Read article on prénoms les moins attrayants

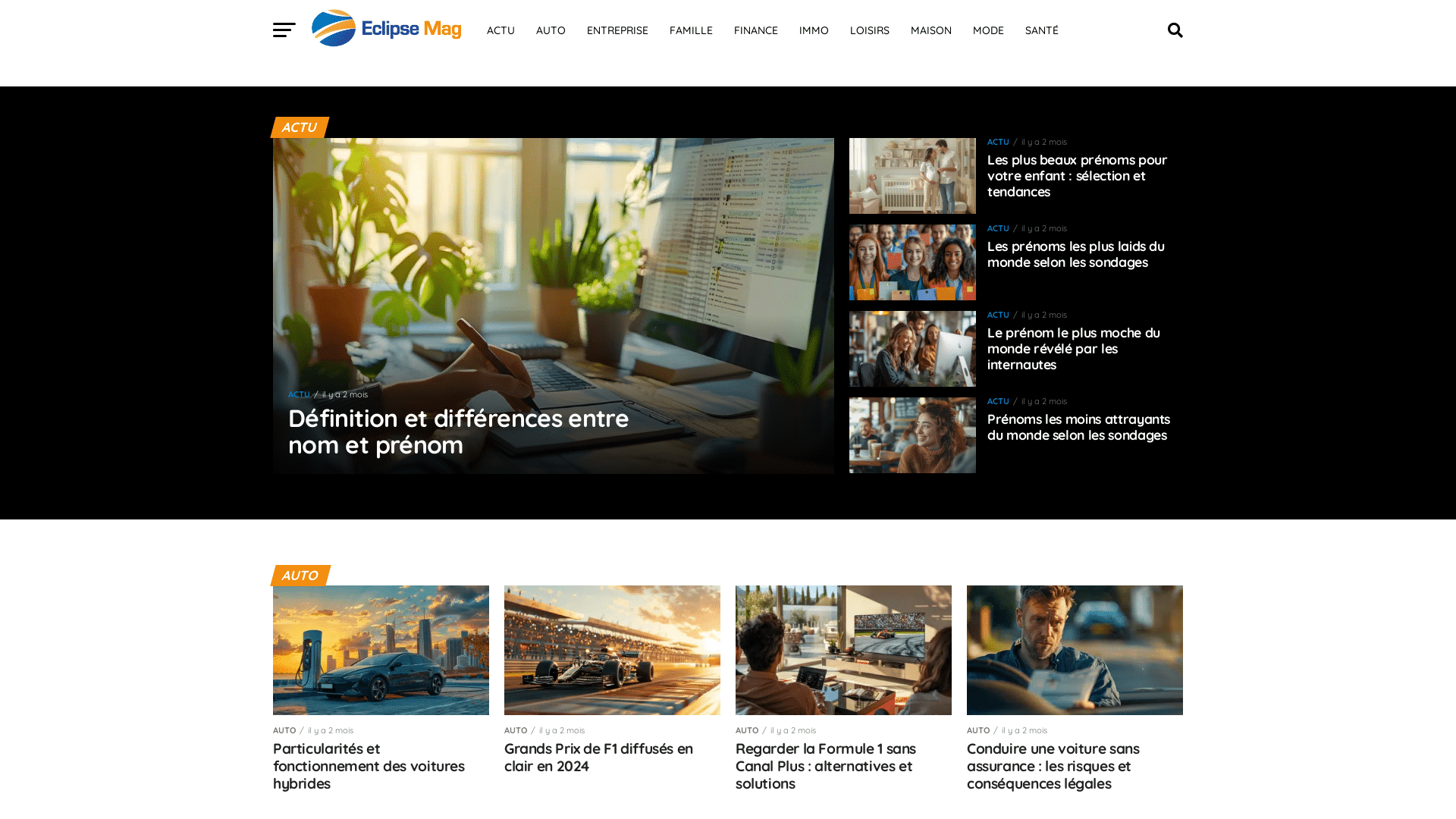(1078, 427)
